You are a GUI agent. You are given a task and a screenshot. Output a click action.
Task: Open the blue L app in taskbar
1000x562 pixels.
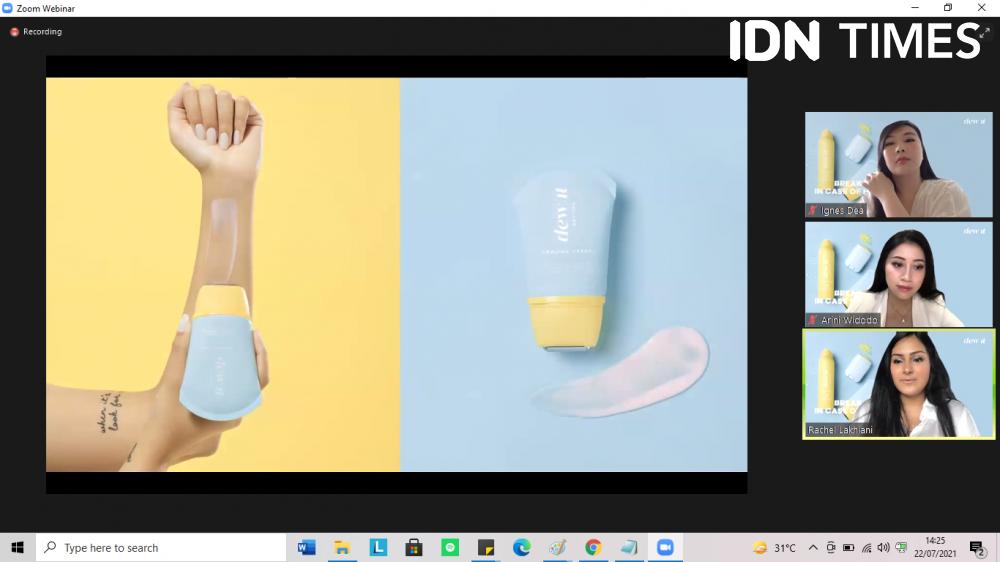pyautogui.click(x=378, y=547)
